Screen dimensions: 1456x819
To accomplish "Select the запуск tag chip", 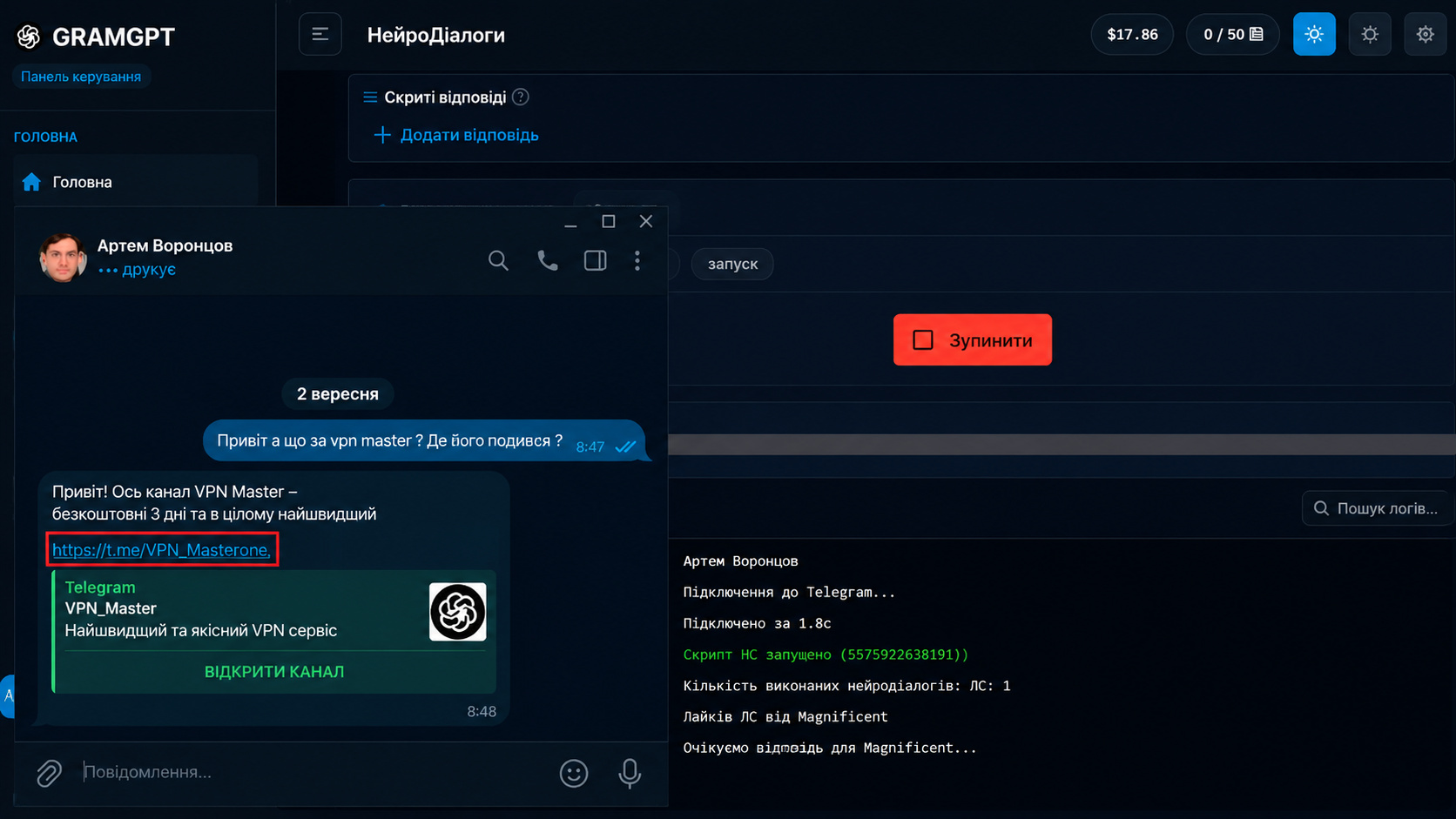I will [732, 264].
